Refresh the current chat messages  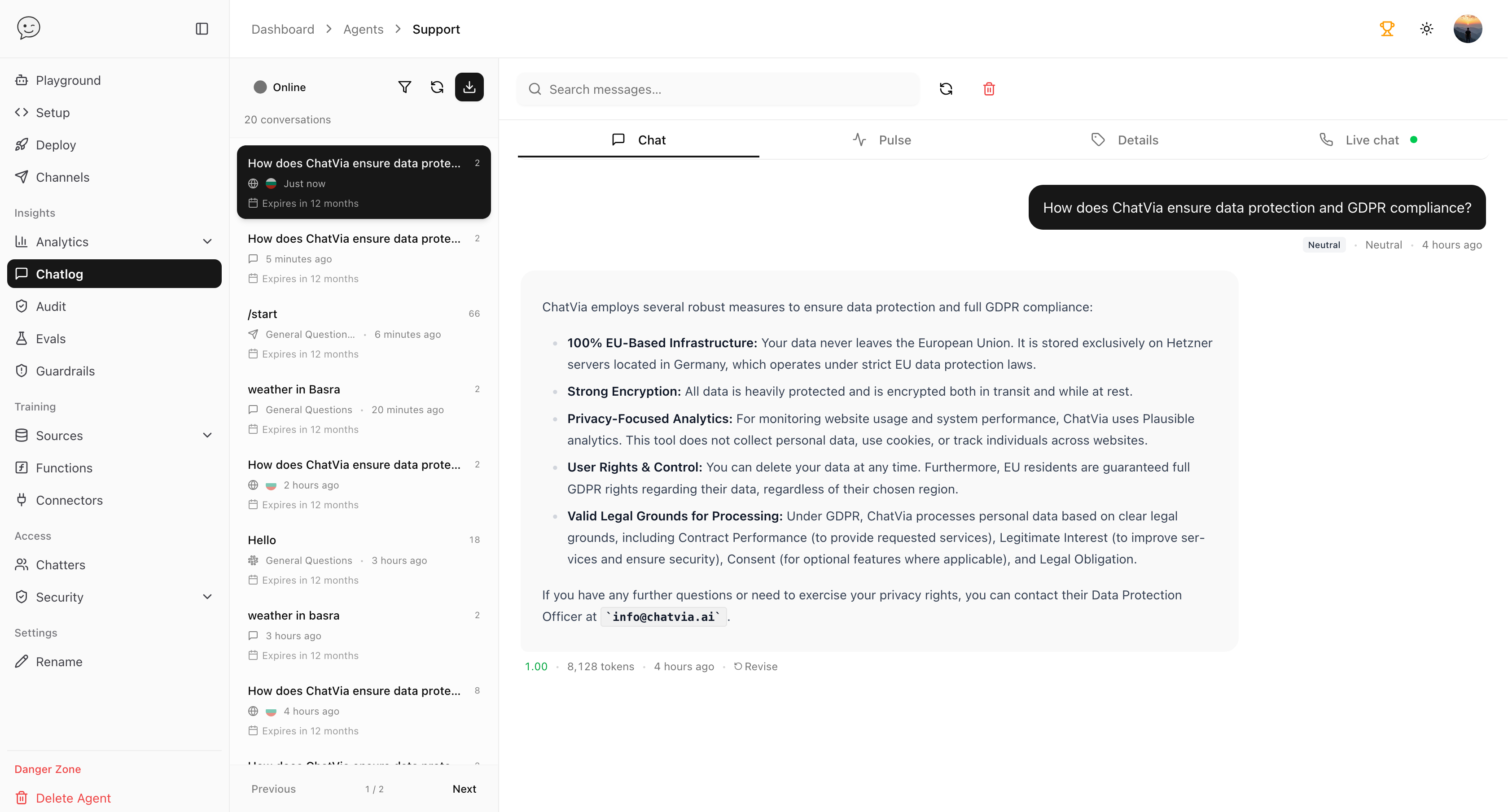(946, 89)
